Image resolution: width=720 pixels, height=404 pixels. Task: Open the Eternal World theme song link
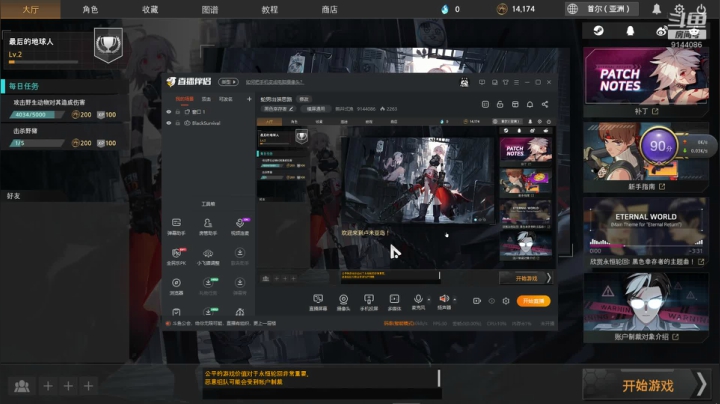pos(646,262)
